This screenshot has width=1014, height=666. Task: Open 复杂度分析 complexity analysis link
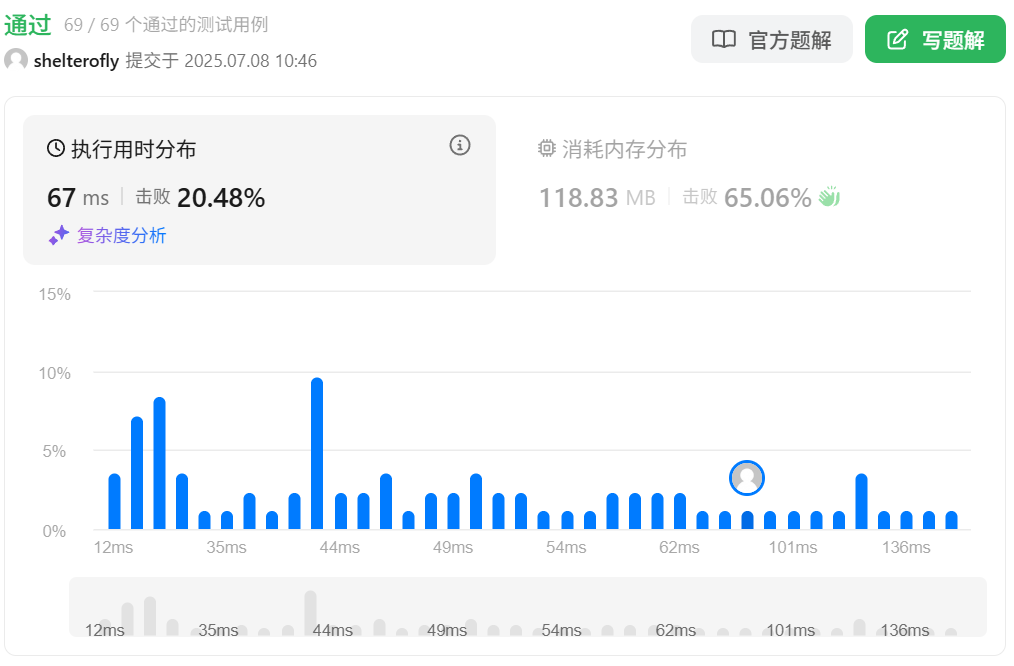[x=122, y=235]
